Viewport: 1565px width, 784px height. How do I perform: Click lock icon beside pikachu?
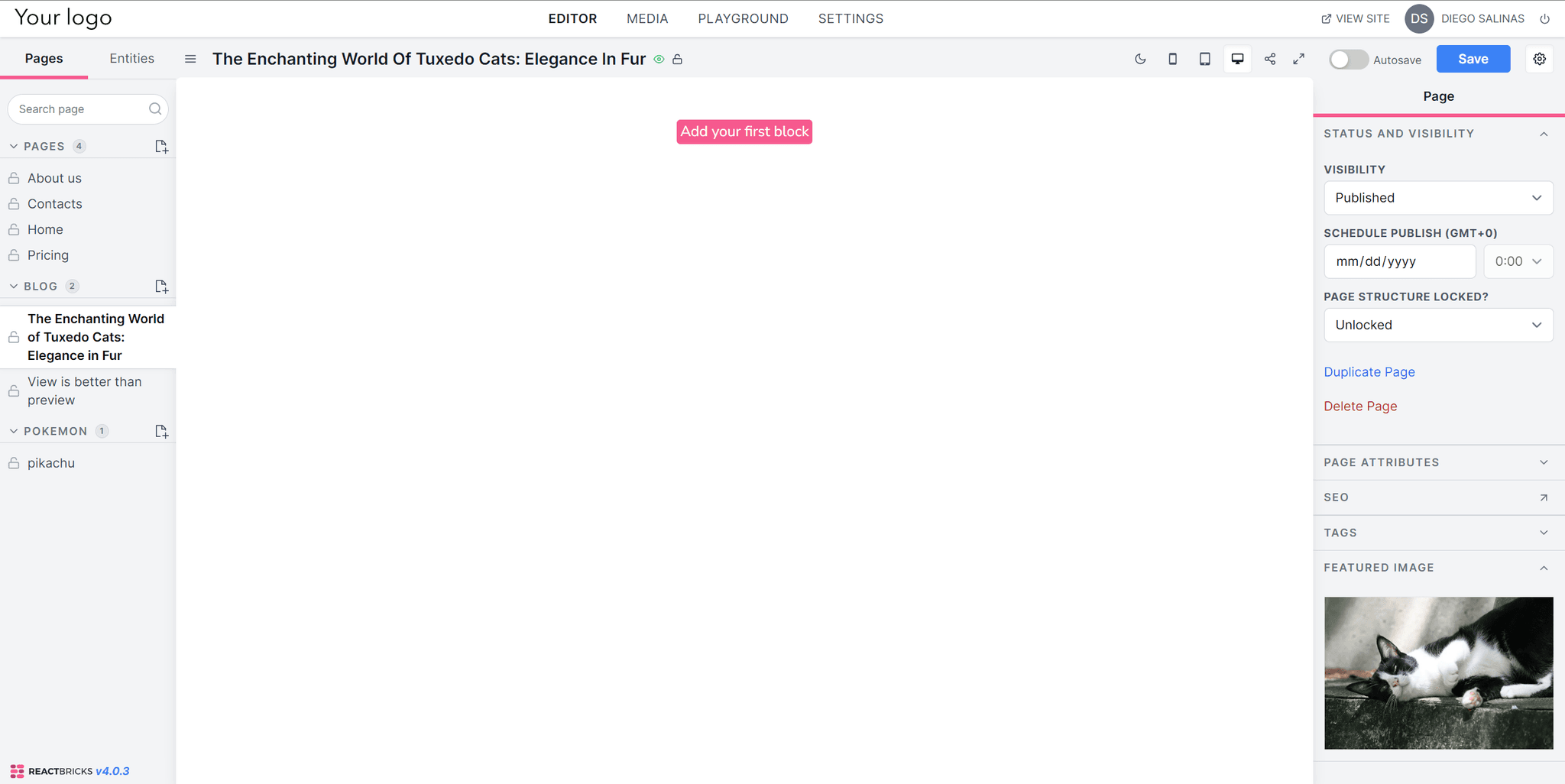[x=14, y=463]
